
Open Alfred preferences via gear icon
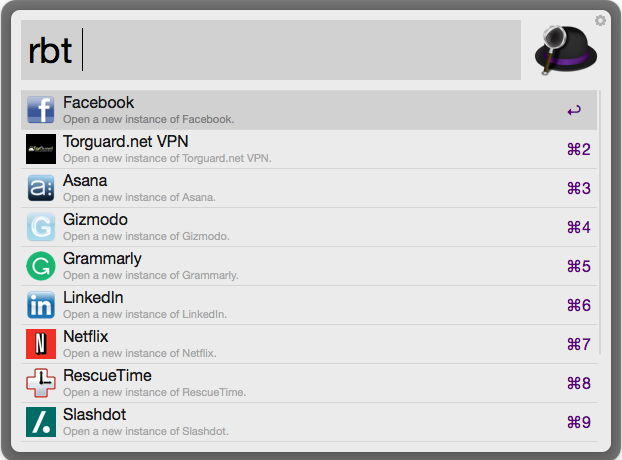pos(600,20)
